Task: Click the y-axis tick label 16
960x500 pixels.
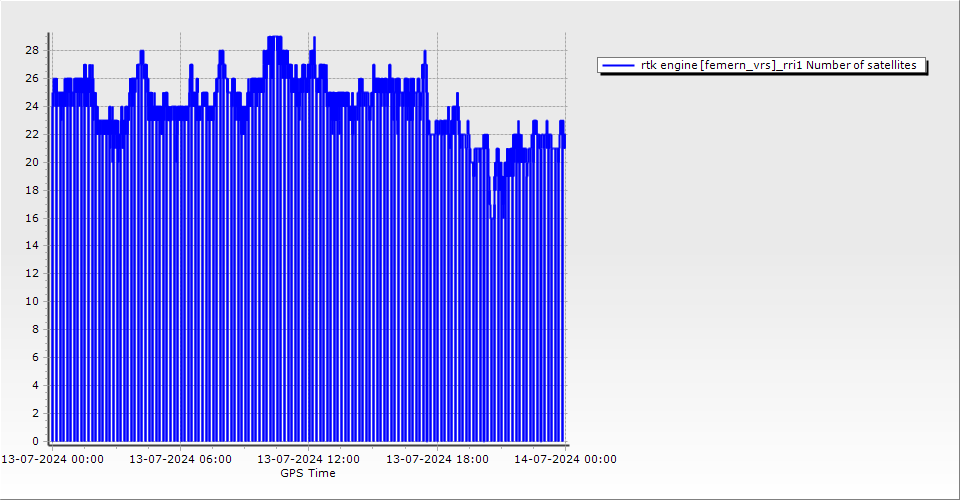Action: point(32,218)
